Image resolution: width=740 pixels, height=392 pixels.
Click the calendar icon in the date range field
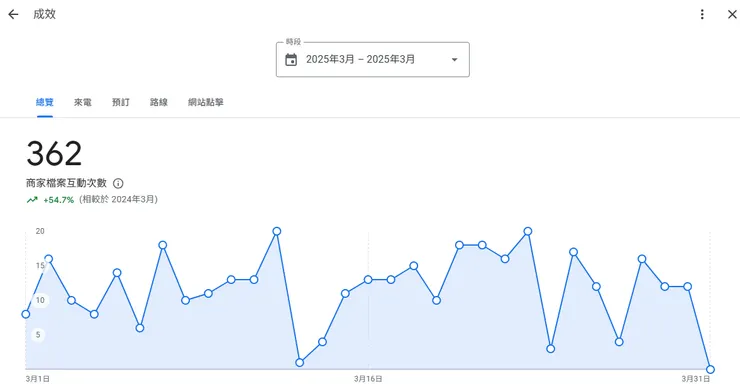point(291,60)
